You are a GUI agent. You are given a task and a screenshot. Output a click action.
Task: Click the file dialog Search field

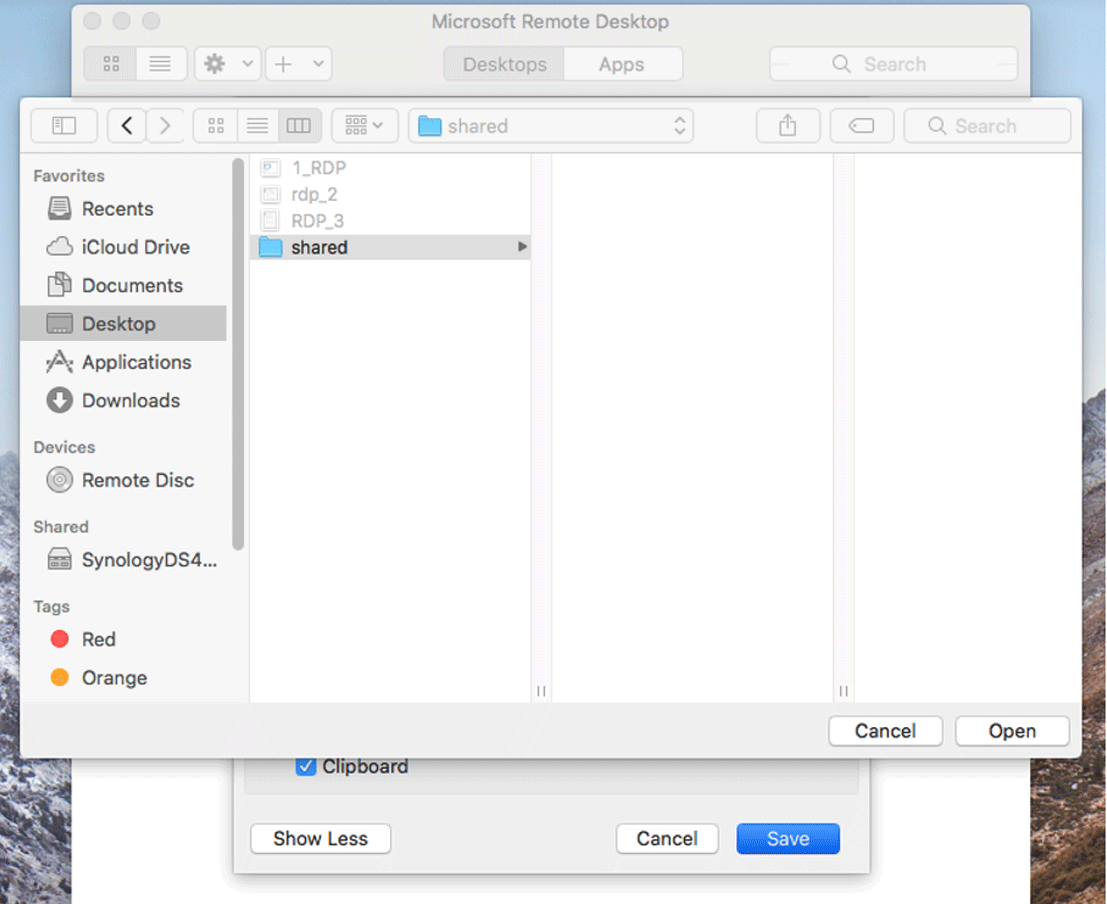[x=987, y=126]
